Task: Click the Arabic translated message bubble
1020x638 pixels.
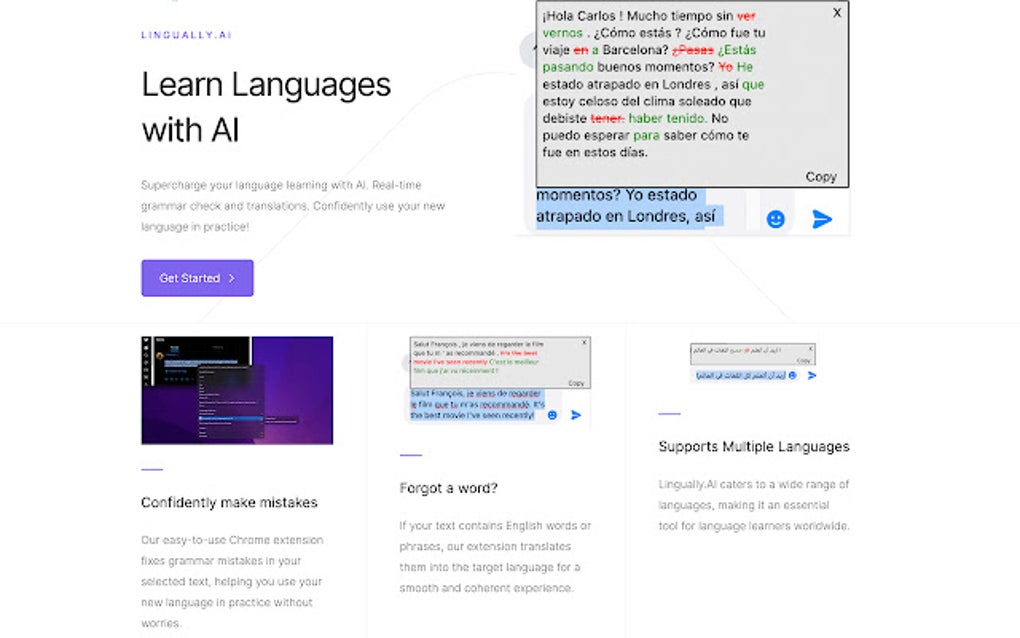Action: pos(745,376)
